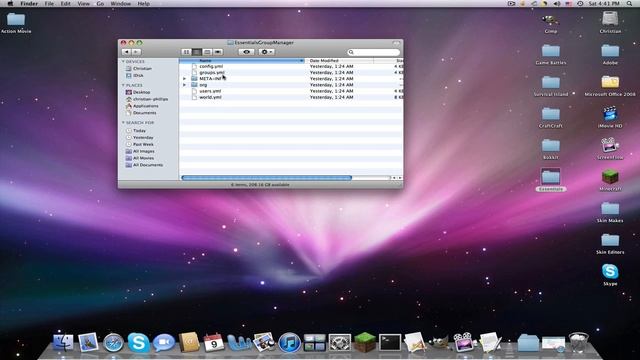This screenshot has height=360, width=640.
Task: Select the org folder row
Action: [x=291, y=85]
